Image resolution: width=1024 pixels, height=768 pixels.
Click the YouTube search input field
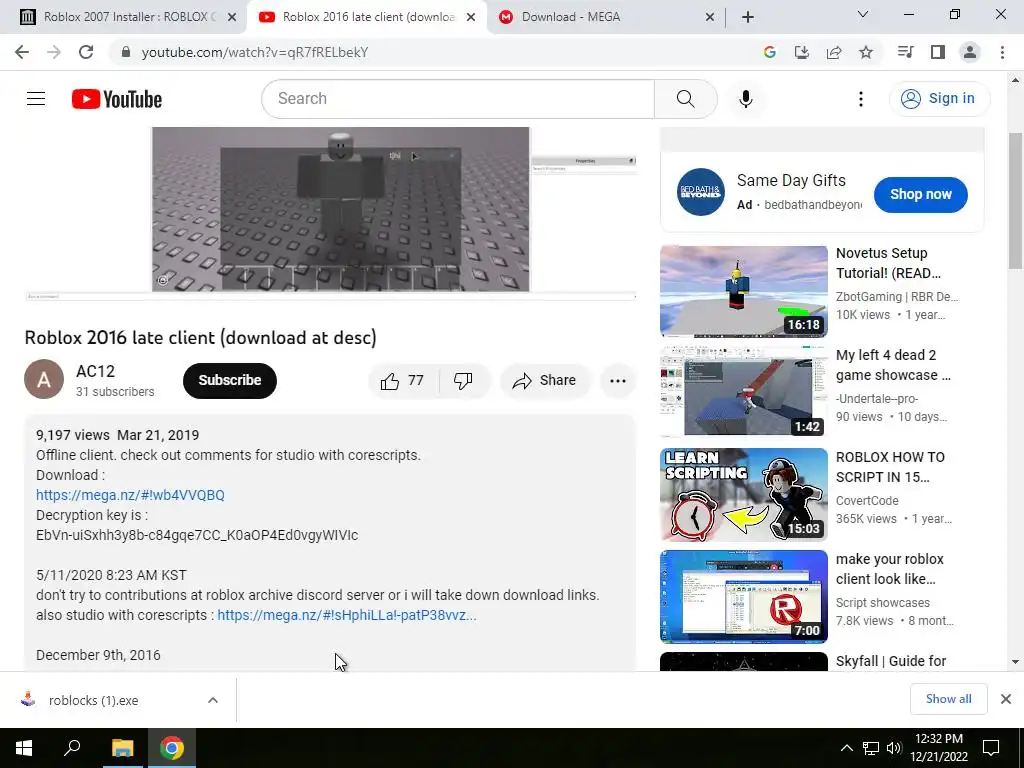(x=458, y=99)
